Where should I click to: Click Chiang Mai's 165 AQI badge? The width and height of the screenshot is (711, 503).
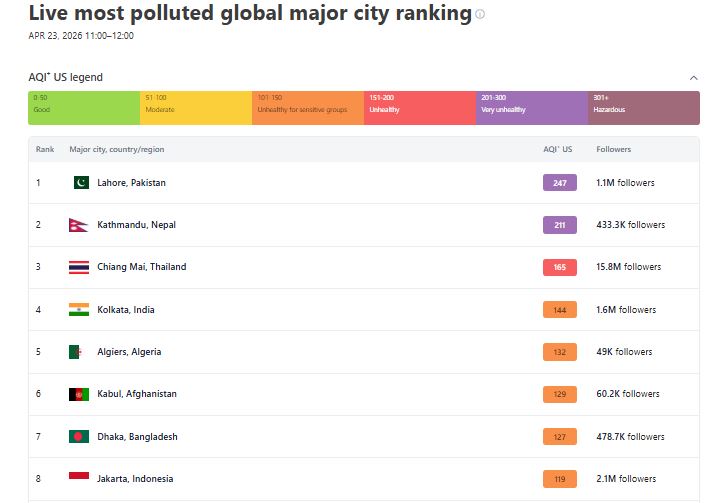(559, 267)
